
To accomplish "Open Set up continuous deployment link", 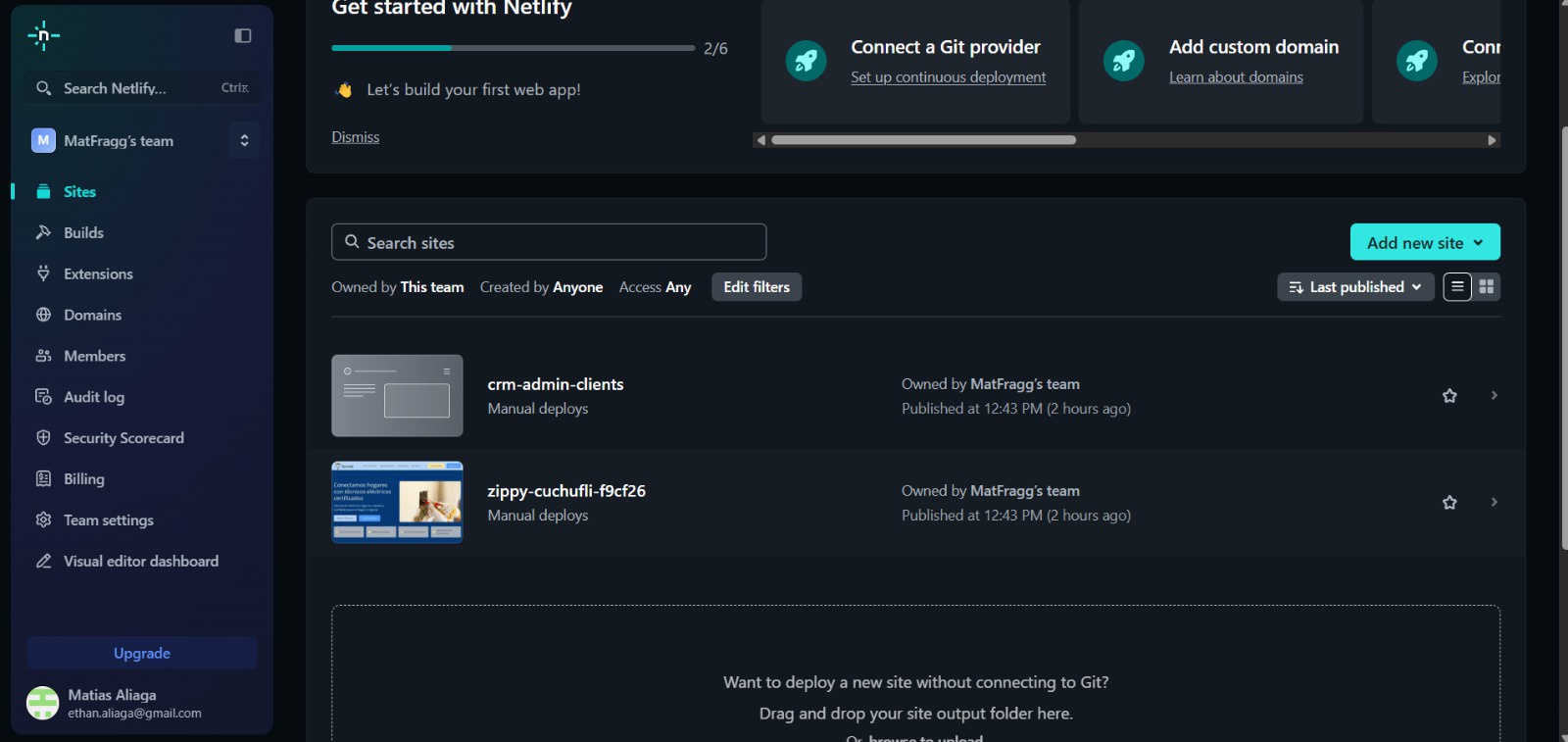I will point(948,77).
